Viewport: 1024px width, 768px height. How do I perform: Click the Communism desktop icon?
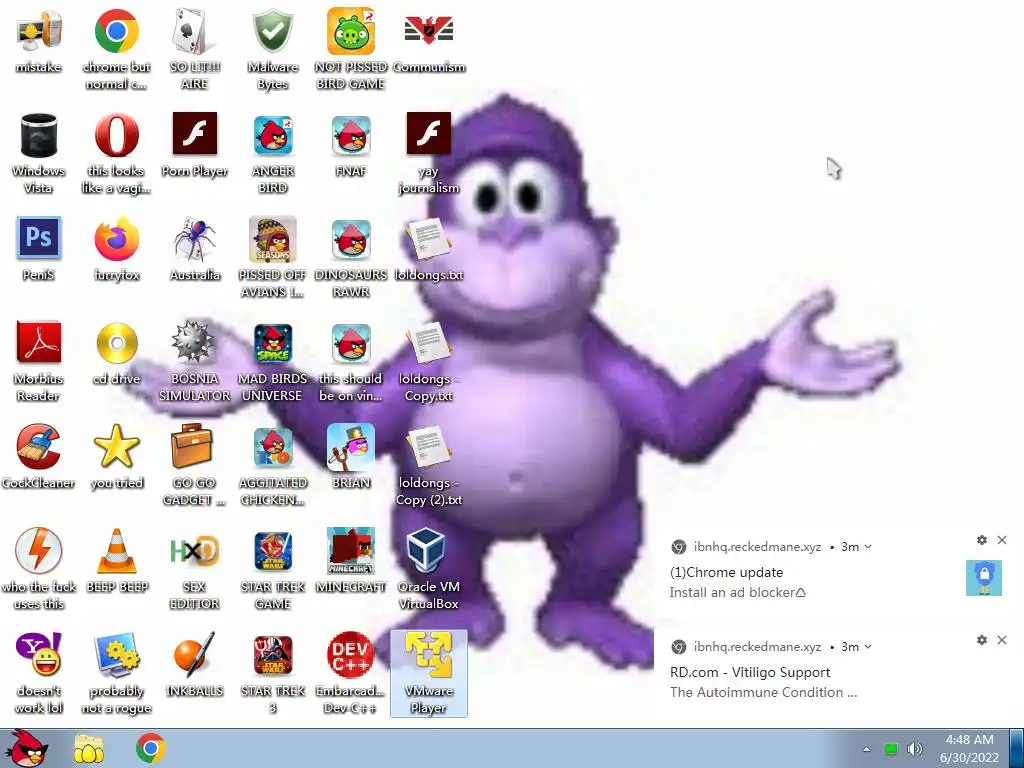click(429, 40)
